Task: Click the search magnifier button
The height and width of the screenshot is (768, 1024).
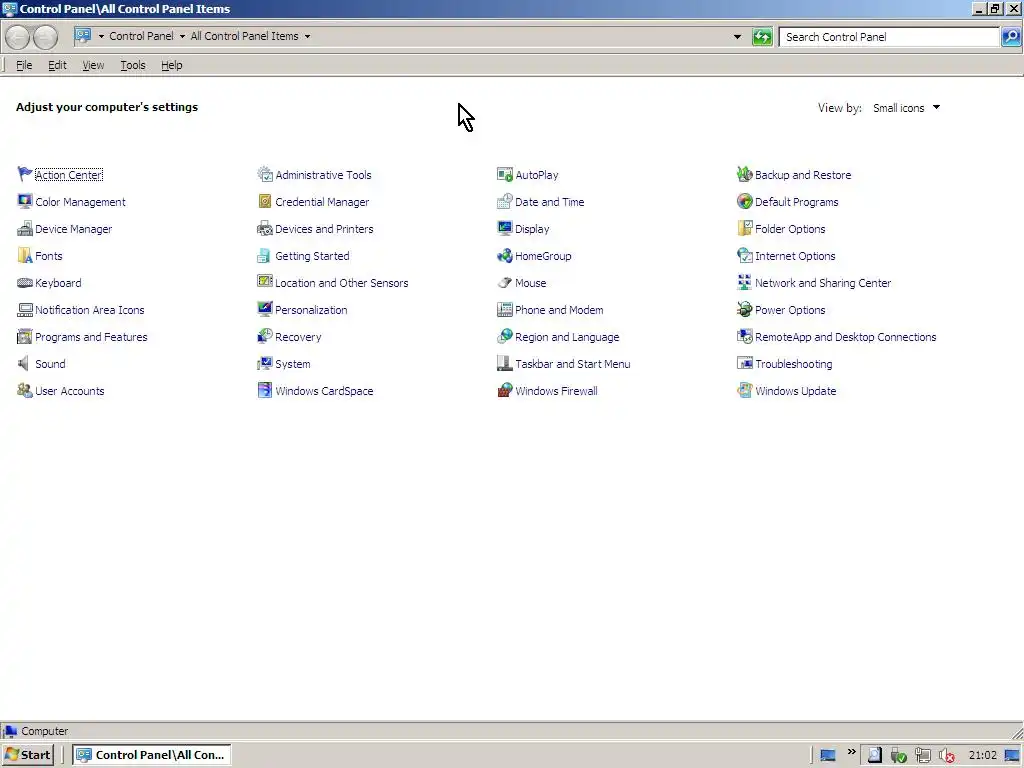Action: [1011, 37]
